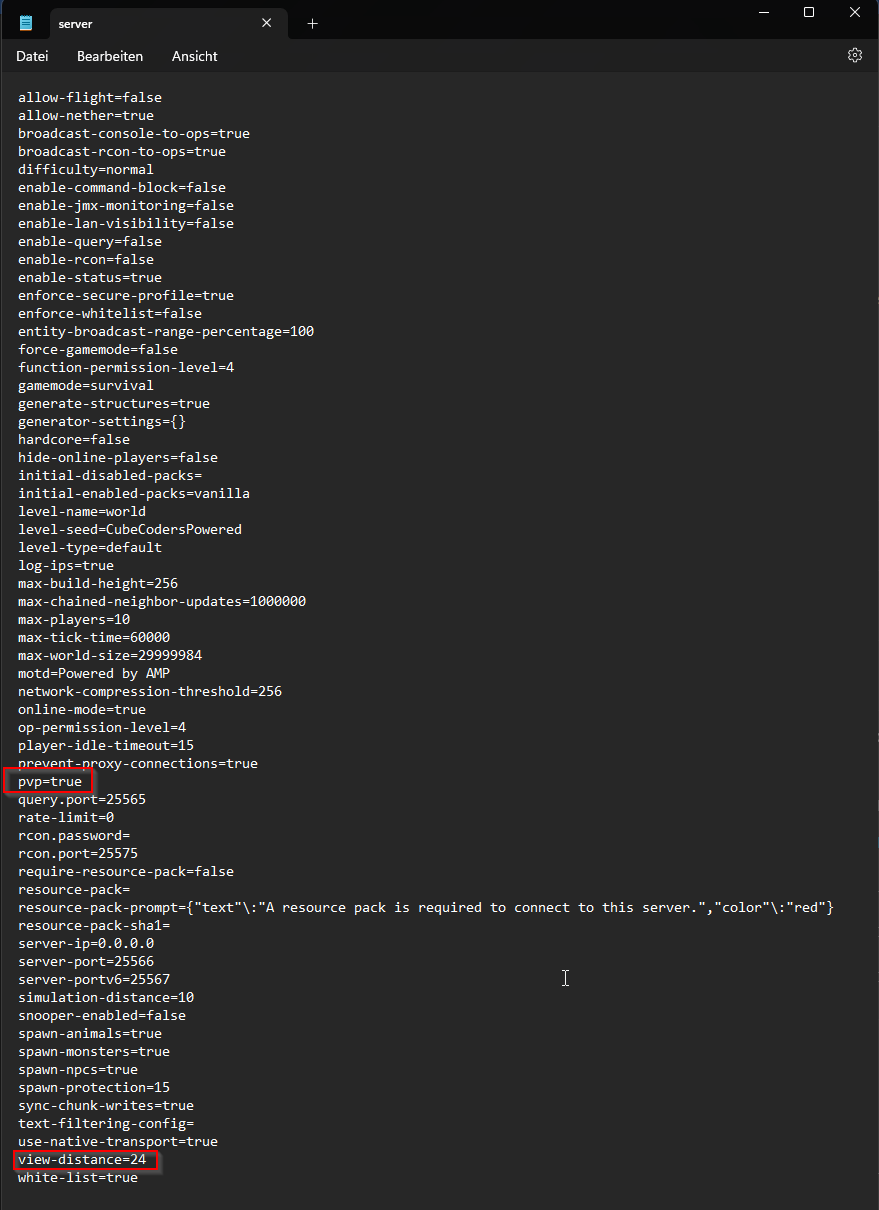Open the Datei menu
The image size is (879, 1210).
(32, 56)
